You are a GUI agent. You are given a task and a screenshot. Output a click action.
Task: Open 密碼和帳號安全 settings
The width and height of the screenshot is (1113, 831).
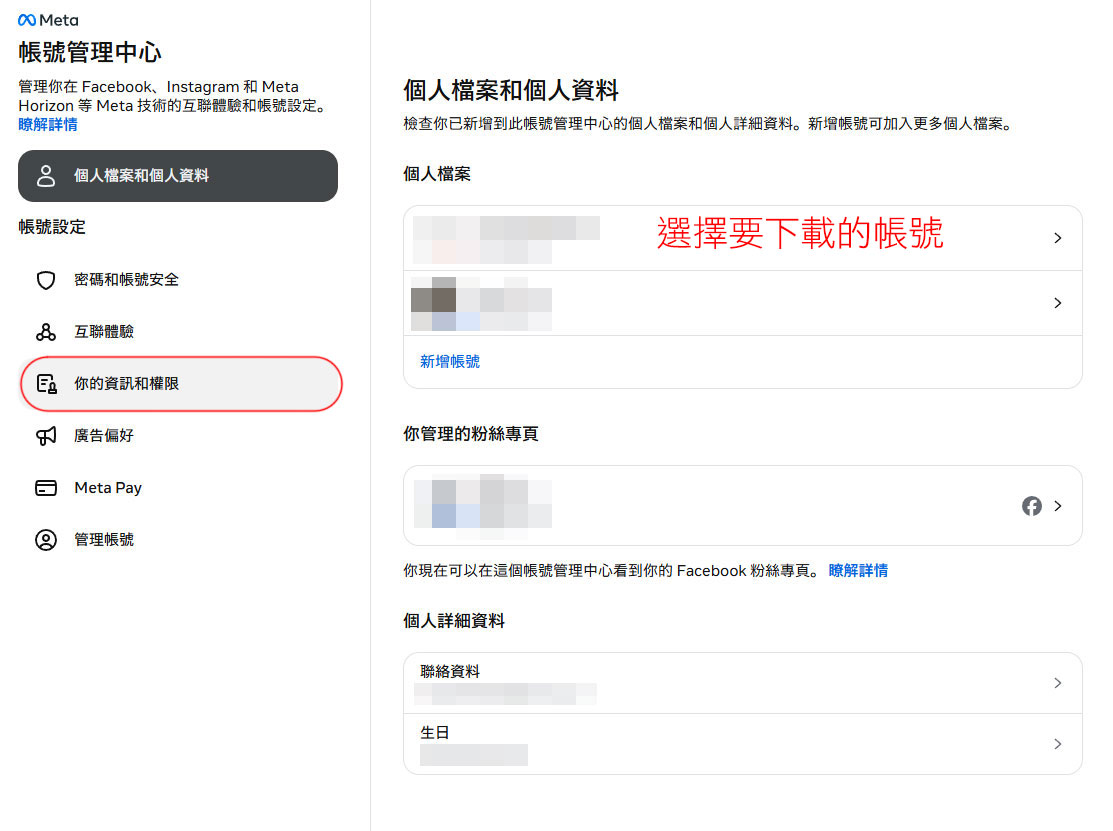[177, 280]
